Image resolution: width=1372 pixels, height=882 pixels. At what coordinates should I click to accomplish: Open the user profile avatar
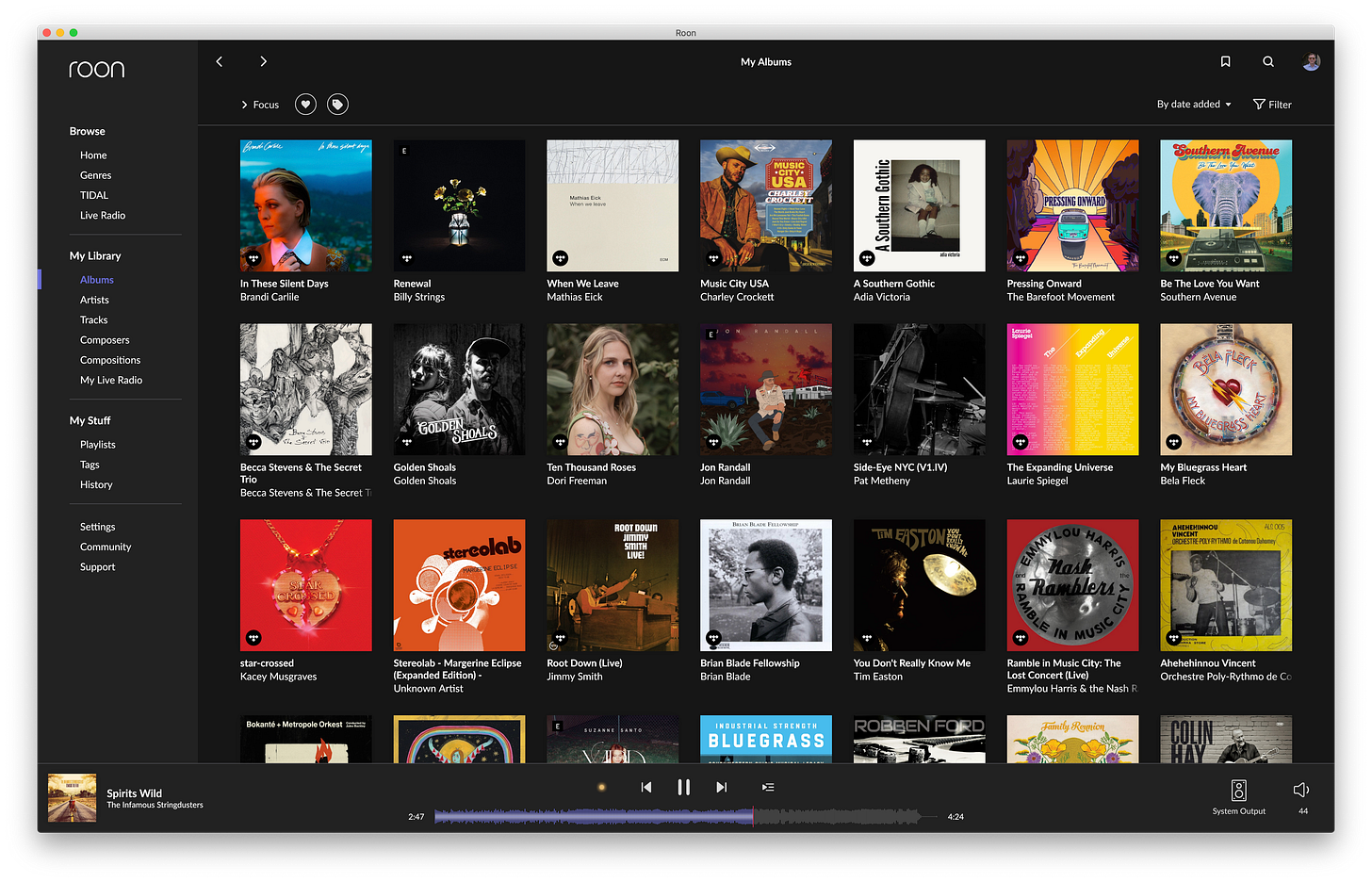[x=1311, y=61]
